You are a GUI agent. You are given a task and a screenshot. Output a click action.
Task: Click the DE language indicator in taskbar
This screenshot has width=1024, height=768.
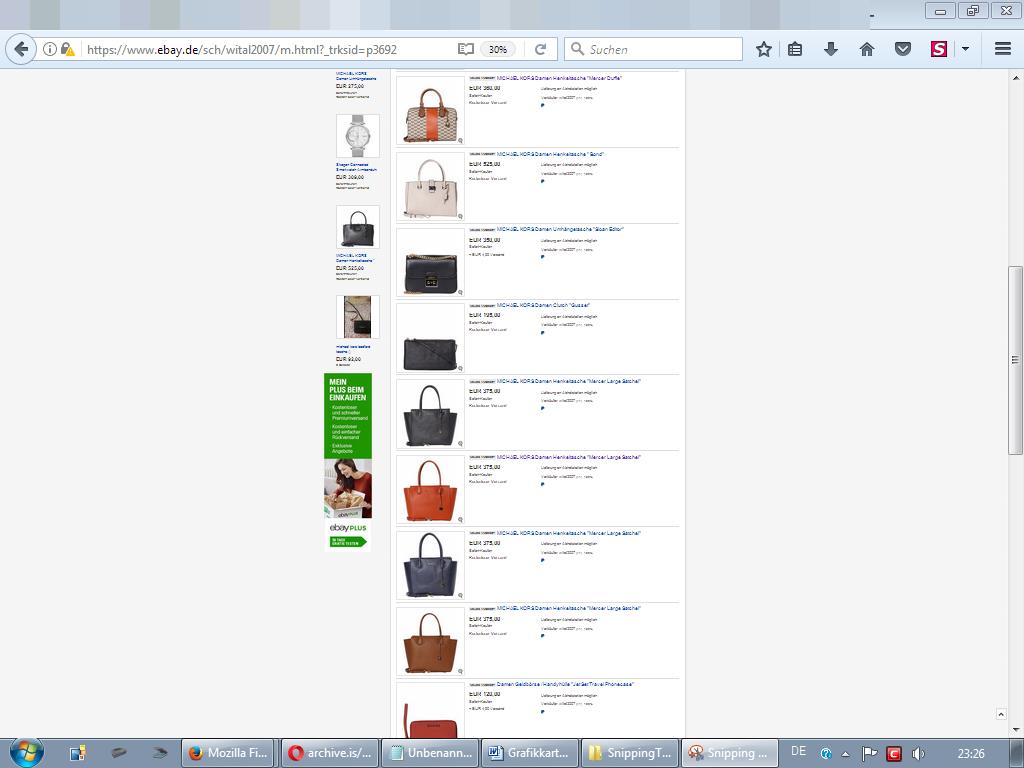798,752
